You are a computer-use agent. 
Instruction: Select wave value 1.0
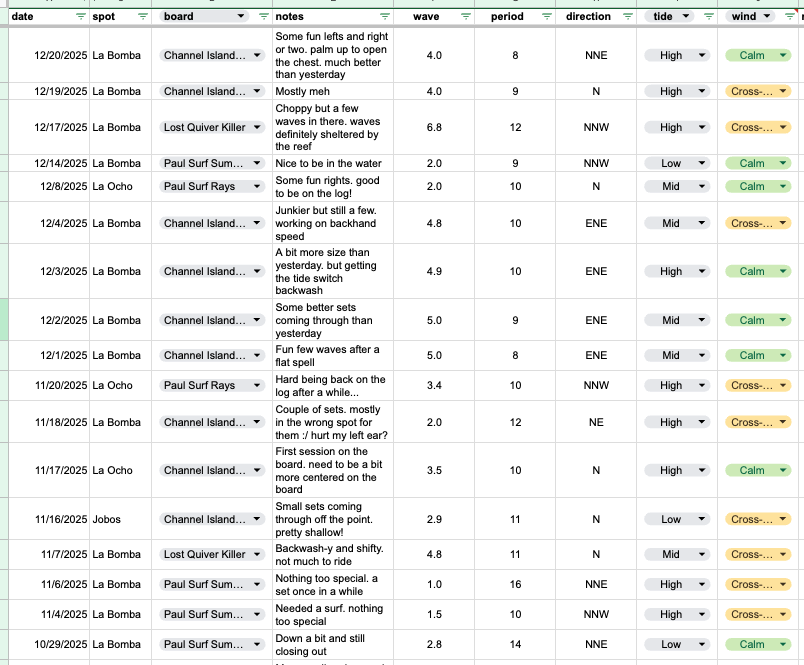[x=434, y=584]
